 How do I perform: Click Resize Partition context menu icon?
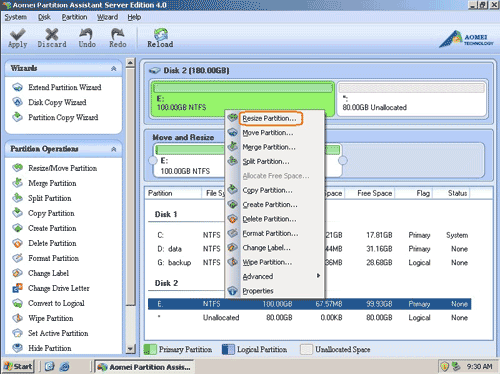pos(232,118)
